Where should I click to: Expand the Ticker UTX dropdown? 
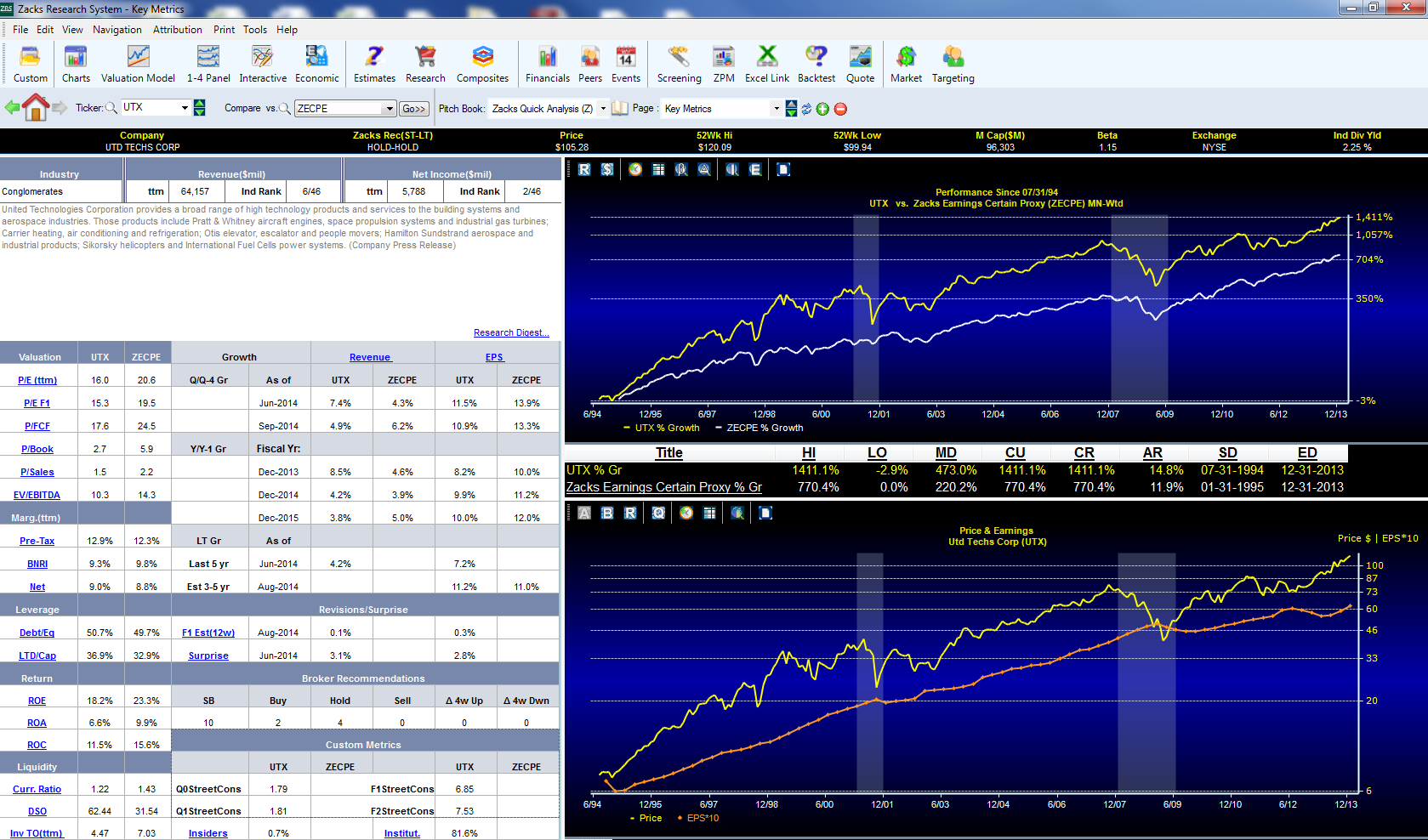(184, 107)
